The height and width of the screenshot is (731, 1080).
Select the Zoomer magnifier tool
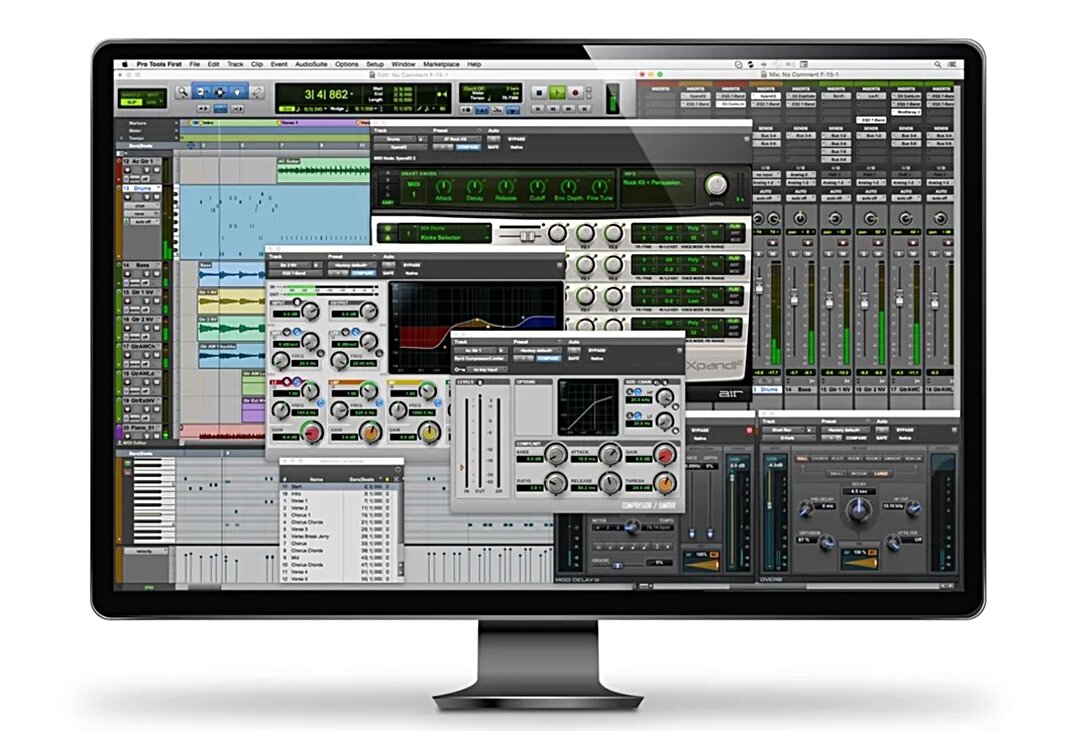pos(183,91)
